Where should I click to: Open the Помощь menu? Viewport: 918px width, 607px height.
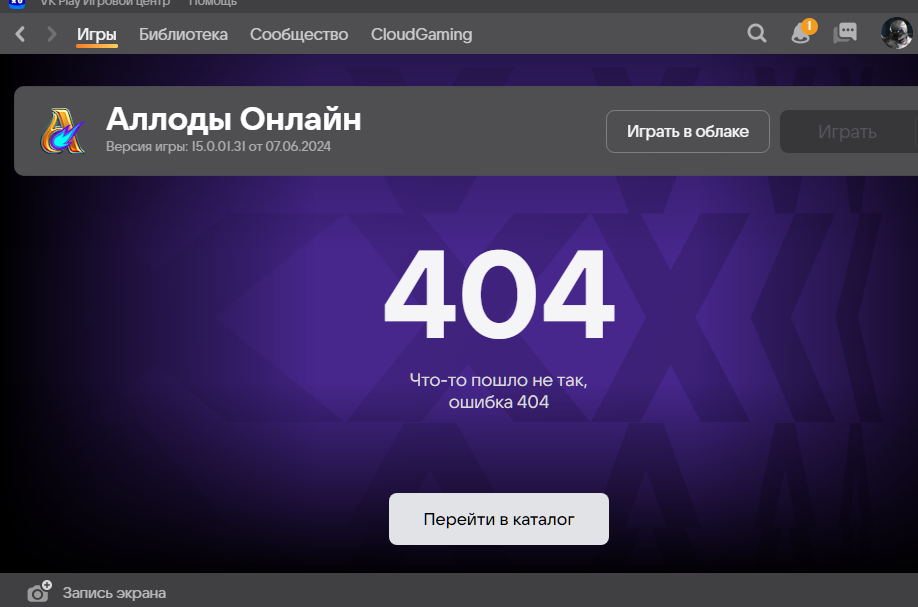[x=213, y=3]
